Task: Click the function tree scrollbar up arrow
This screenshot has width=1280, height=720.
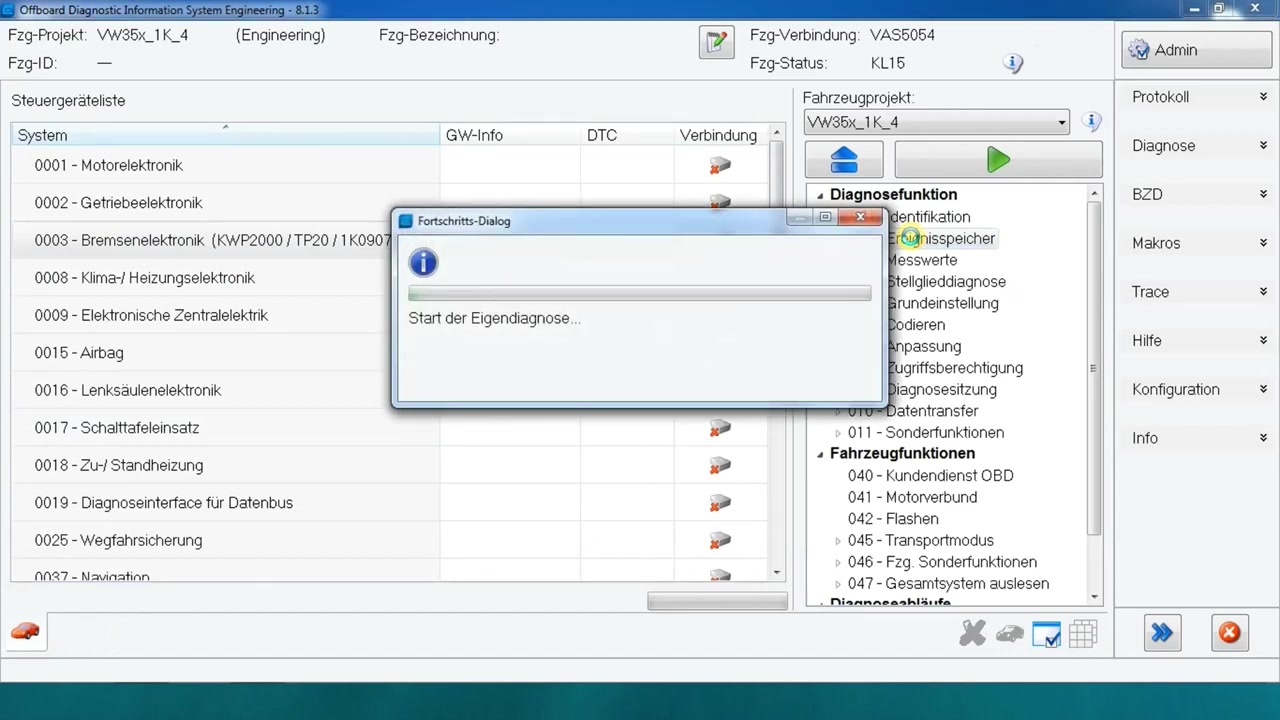Action: (1094, 193)
